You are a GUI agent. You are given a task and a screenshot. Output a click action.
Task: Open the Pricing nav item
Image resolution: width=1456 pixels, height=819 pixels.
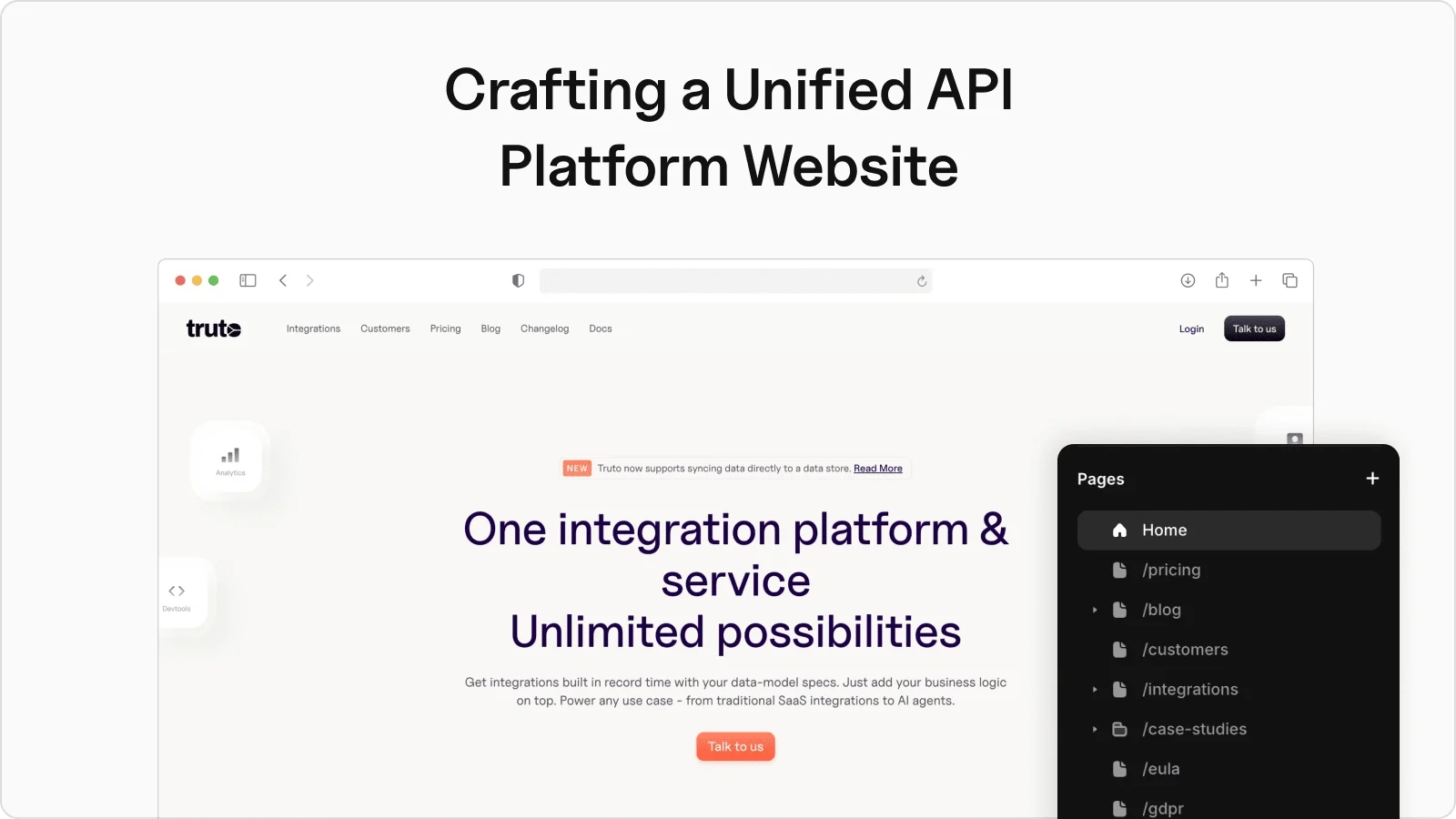click(445, 329)
